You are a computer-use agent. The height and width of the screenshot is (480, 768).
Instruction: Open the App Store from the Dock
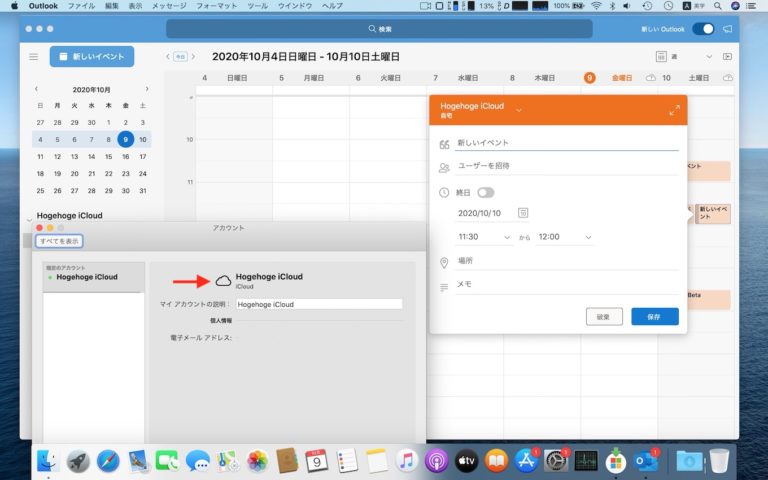pyautogui.click(x=526, y=461)
